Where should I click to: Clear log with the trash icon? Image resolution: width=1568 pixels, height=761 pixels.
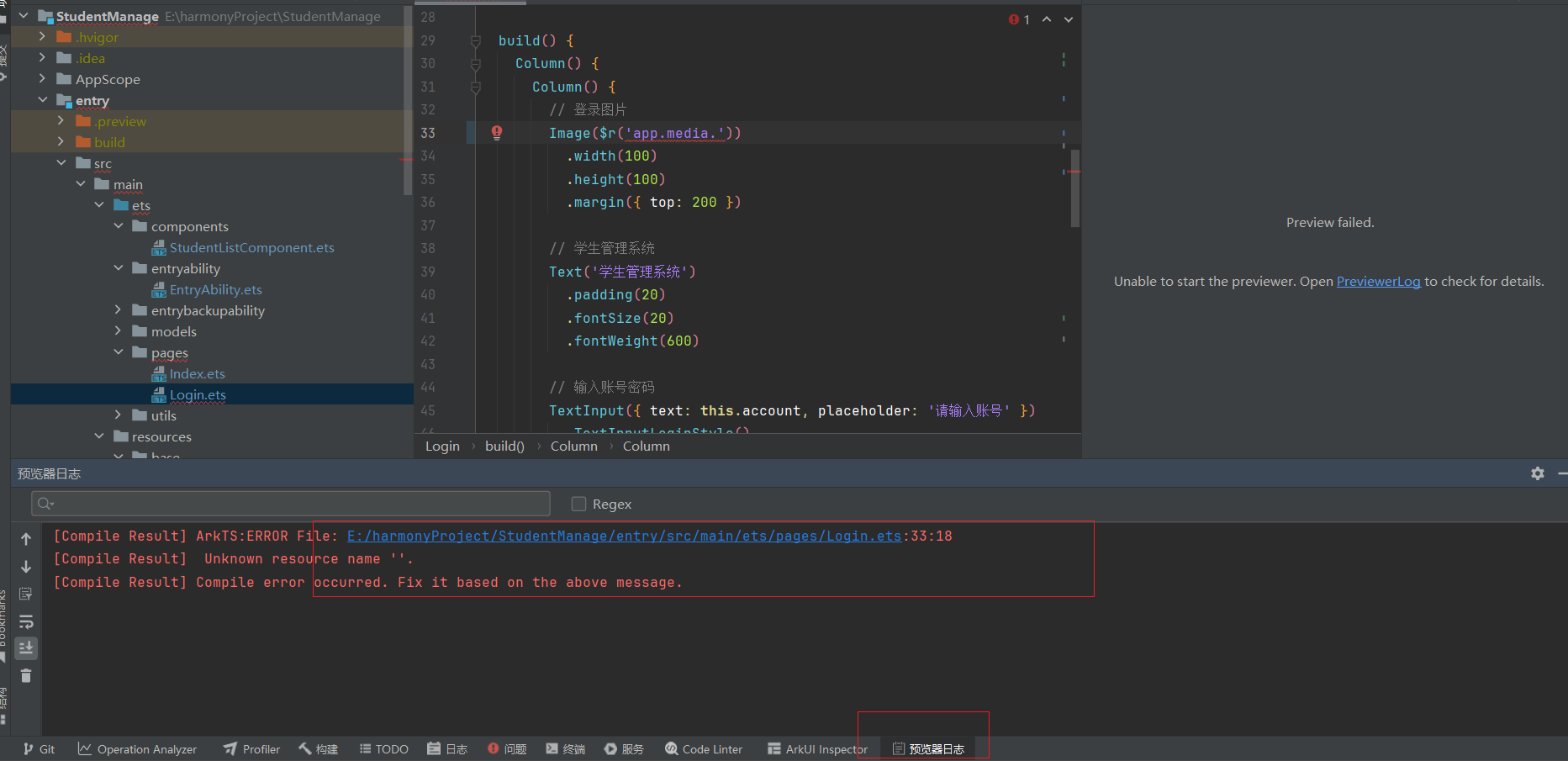coord(26,675)
